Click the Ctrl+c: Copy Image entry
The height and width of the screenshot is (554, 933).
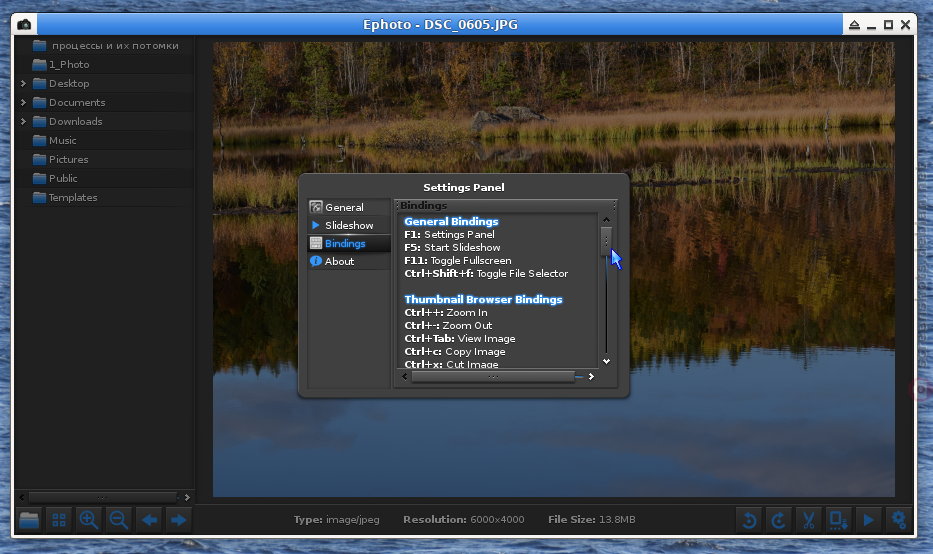click(455, 352)
